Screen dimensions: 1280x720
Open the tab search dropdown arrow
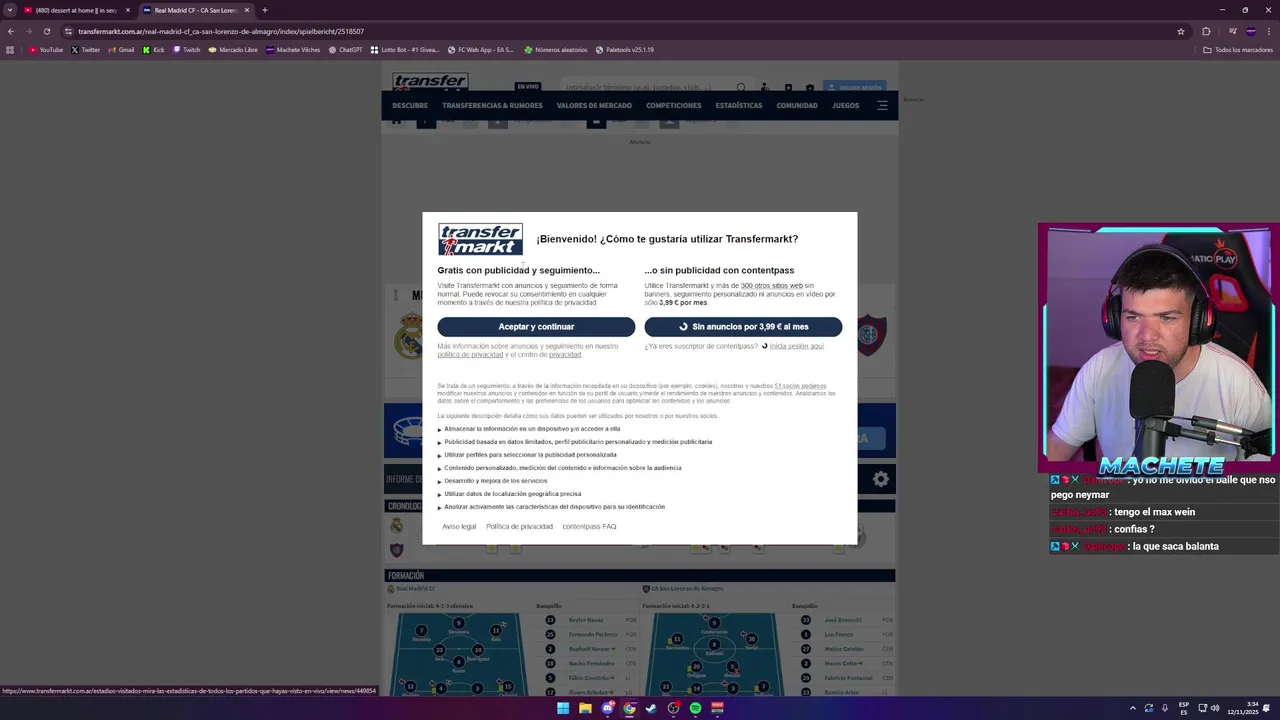[x=9, y=10]
